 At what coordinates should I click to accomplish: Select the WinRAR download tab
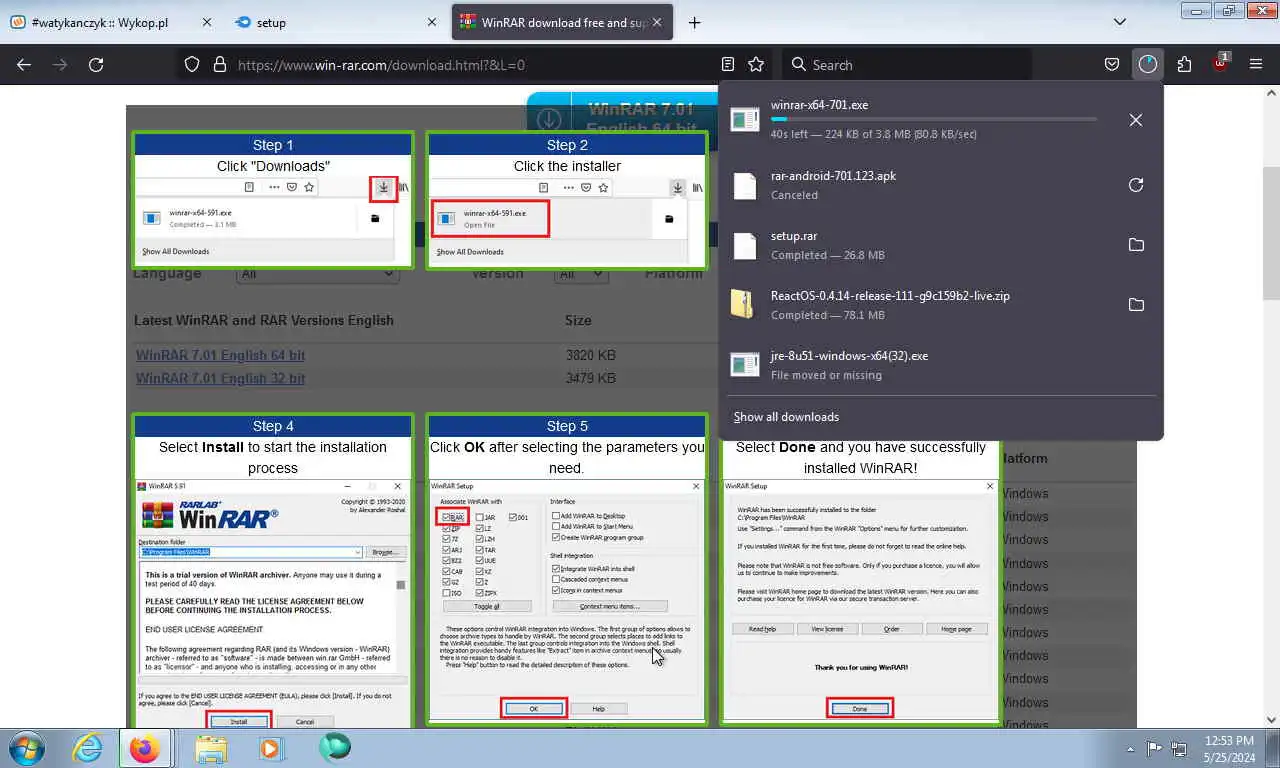[560, 22]
